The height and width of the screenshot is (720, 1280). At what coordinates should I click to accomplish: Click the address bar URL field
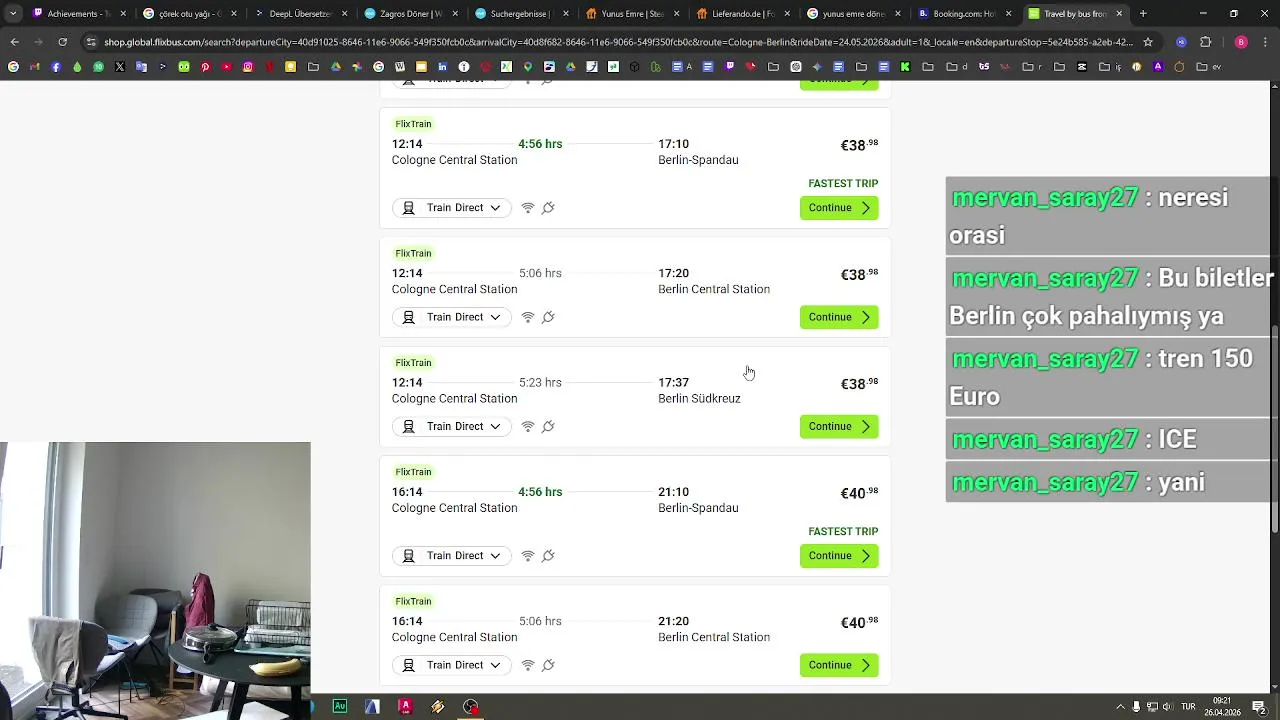click(620, 42)
